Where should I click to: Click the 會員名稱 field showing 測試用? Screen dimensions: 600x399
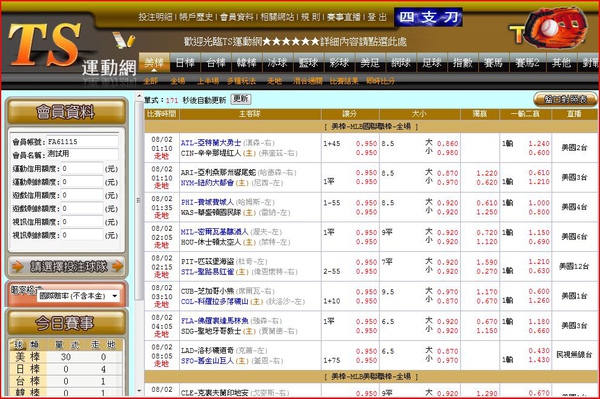pos(82,154)
